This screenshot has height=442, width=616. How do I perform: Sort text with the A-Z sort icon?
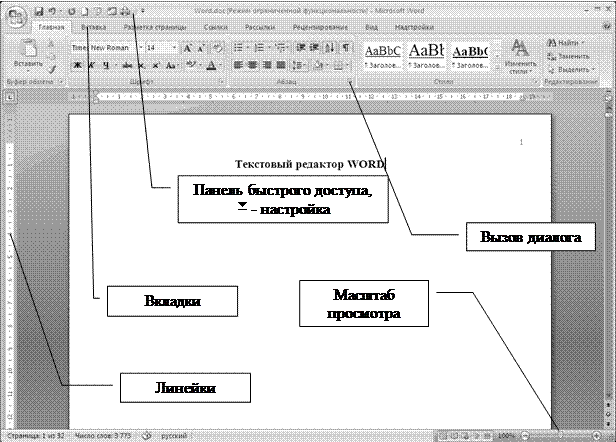(x=330, y=48)
